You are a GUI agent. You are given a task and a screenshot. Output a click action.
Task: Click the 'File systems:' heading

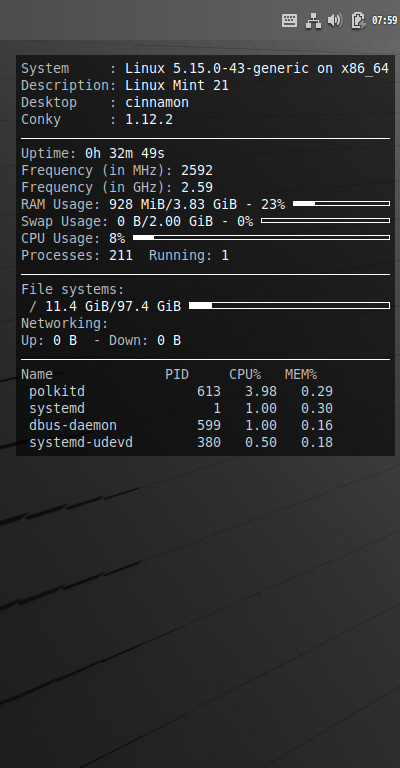click(x=73, y=289)
